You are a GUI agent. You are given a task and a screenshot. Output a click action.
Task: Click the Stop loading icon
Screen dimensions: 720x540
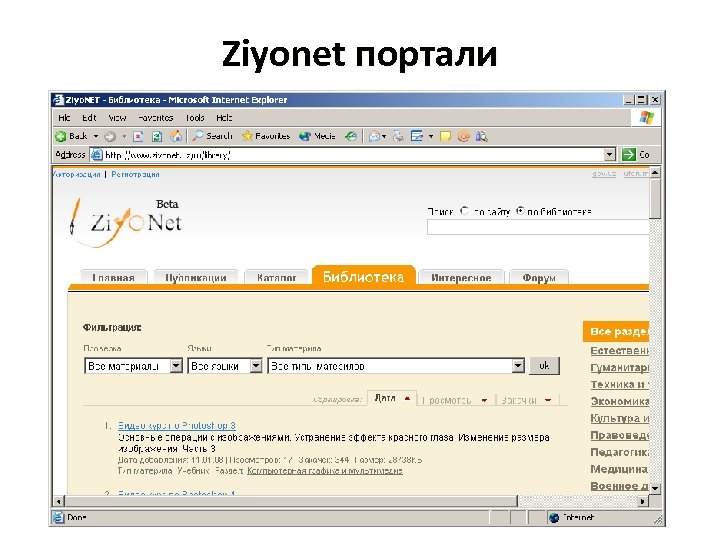138,136
